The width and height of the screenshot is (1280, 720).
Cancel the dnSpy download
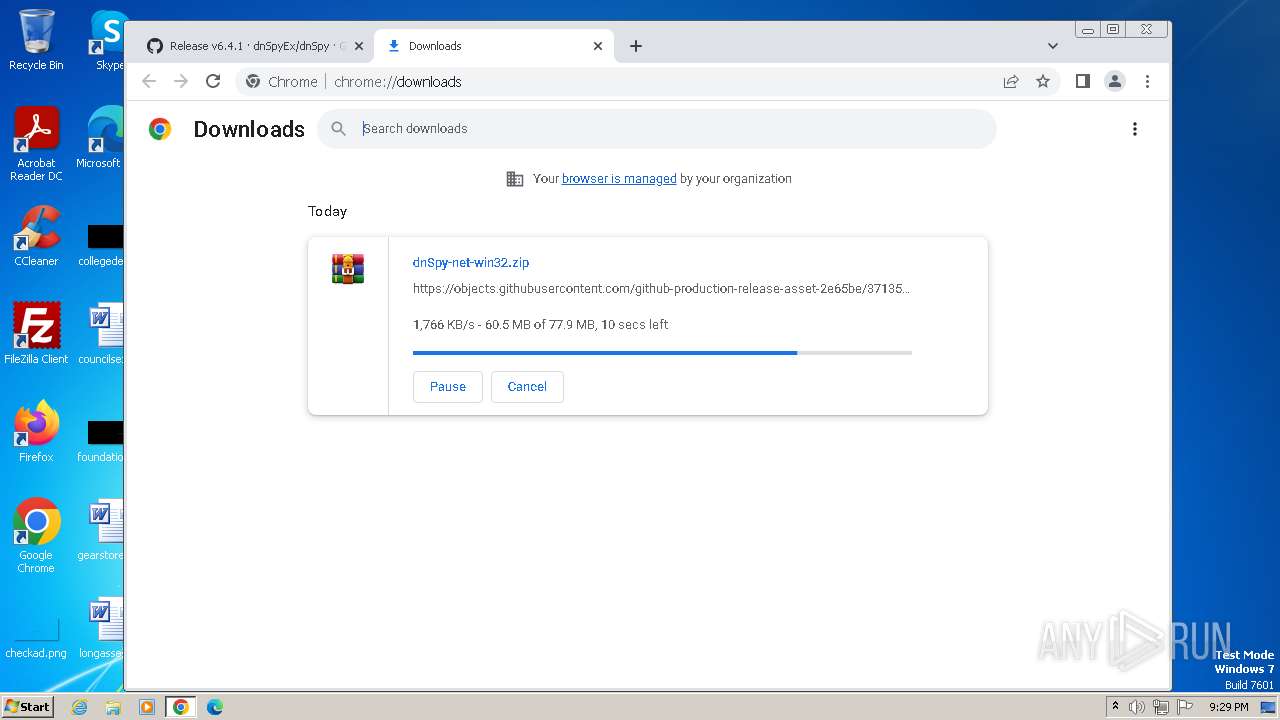coord(527,387)
